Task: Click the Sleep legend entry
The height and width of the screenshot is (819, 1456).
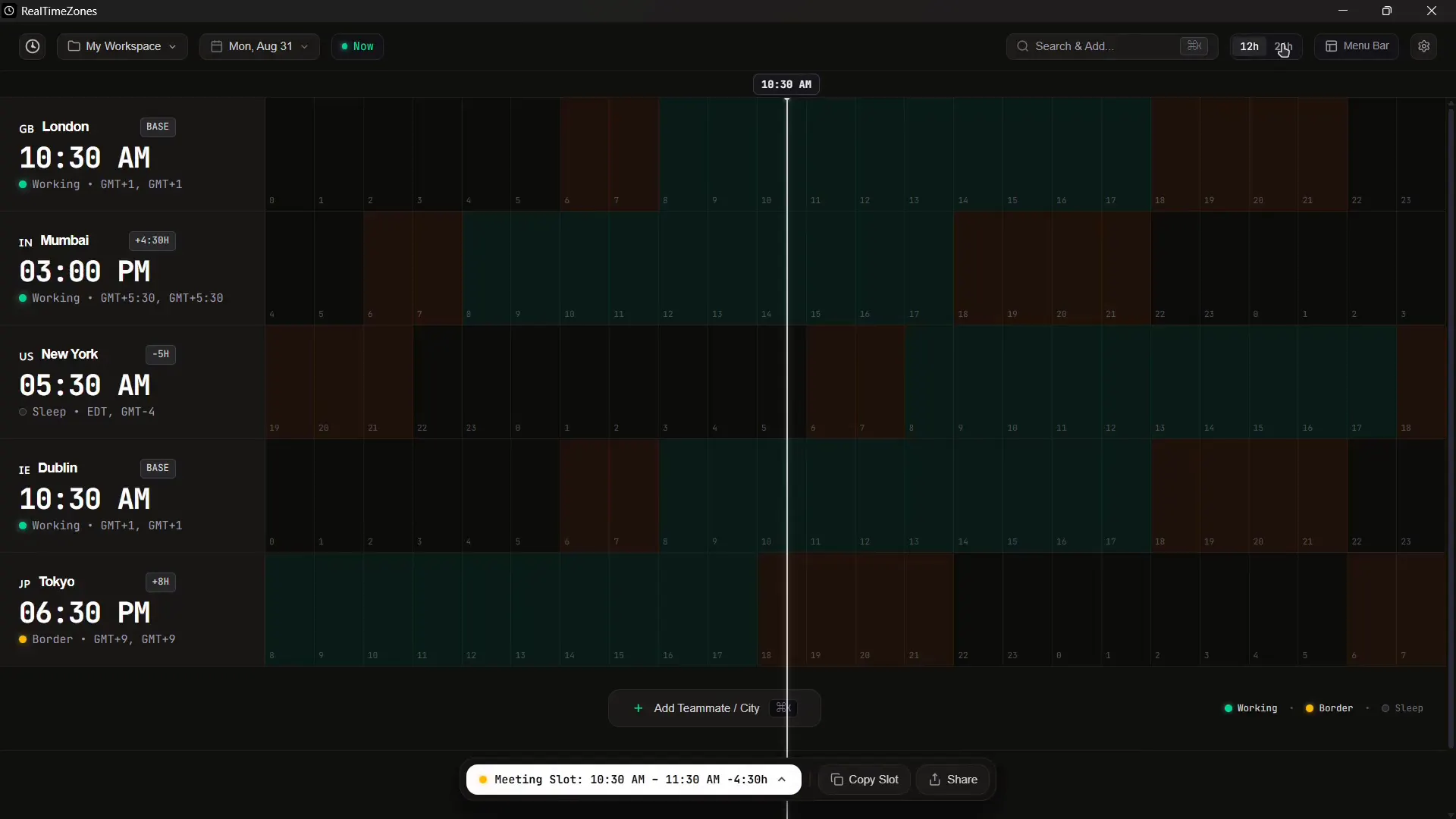Action: click(x=1402, y=708)
